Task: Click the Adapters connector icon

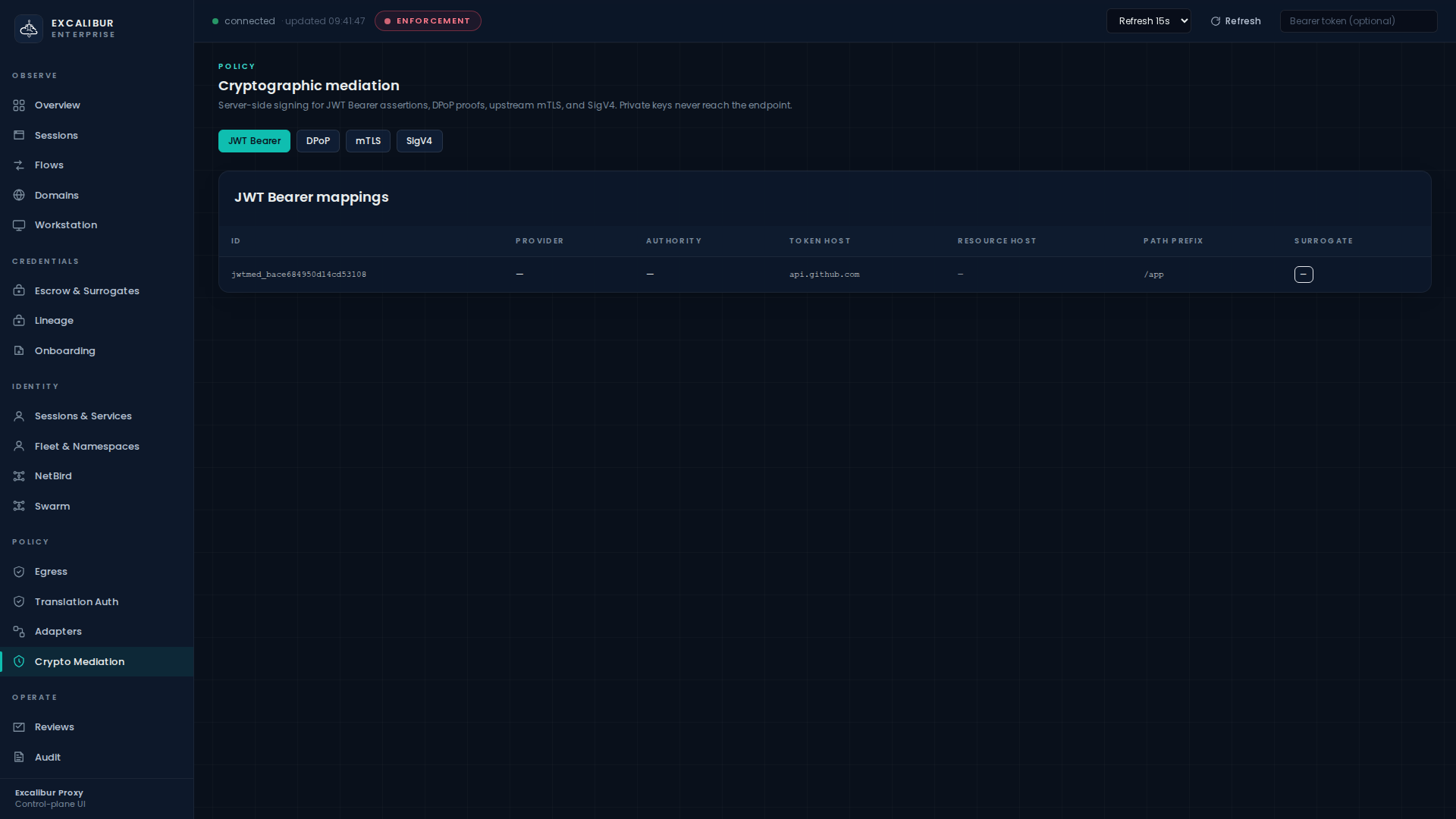Action: [19, 632]
